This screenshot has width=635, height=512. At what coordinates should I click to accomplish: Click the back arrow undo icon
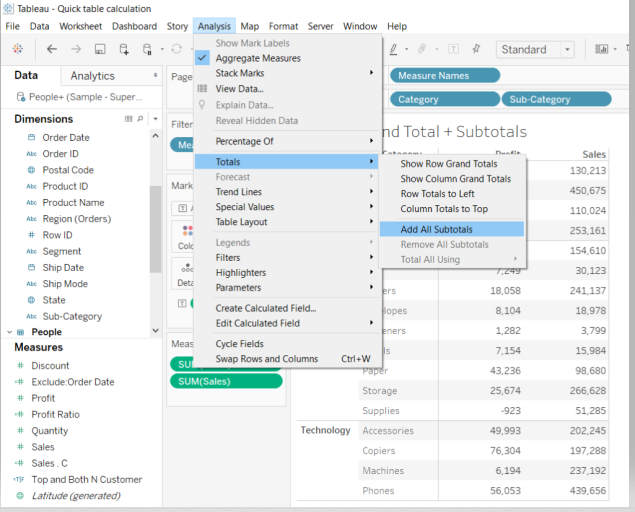[x=51, y=49]
